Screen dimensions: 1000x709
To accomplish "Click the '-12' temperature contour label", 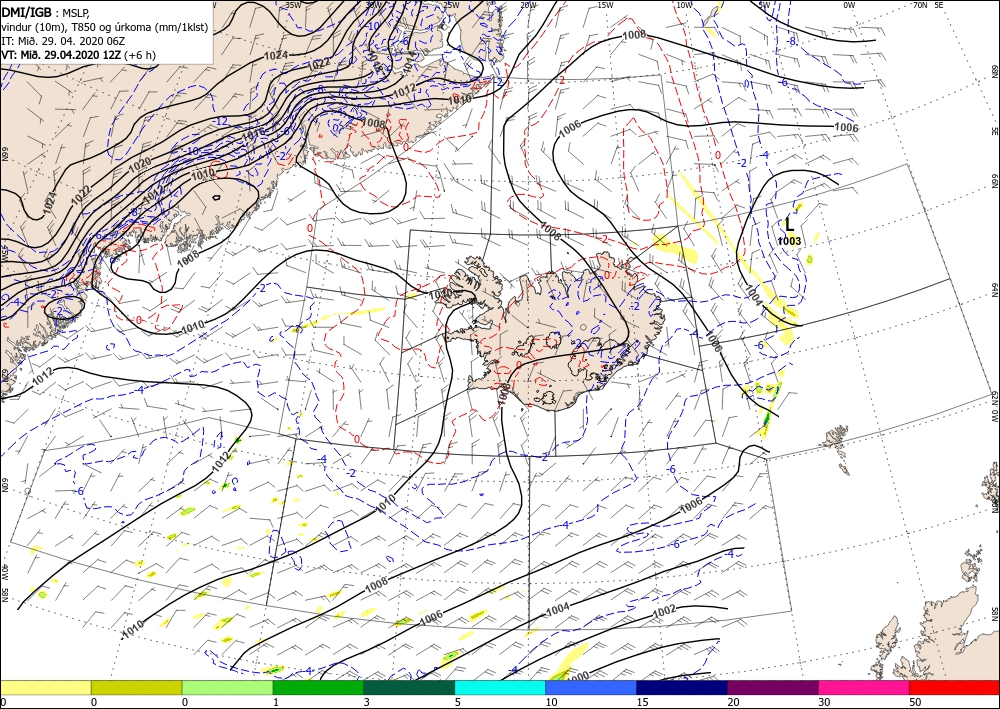I will point(221,121).
